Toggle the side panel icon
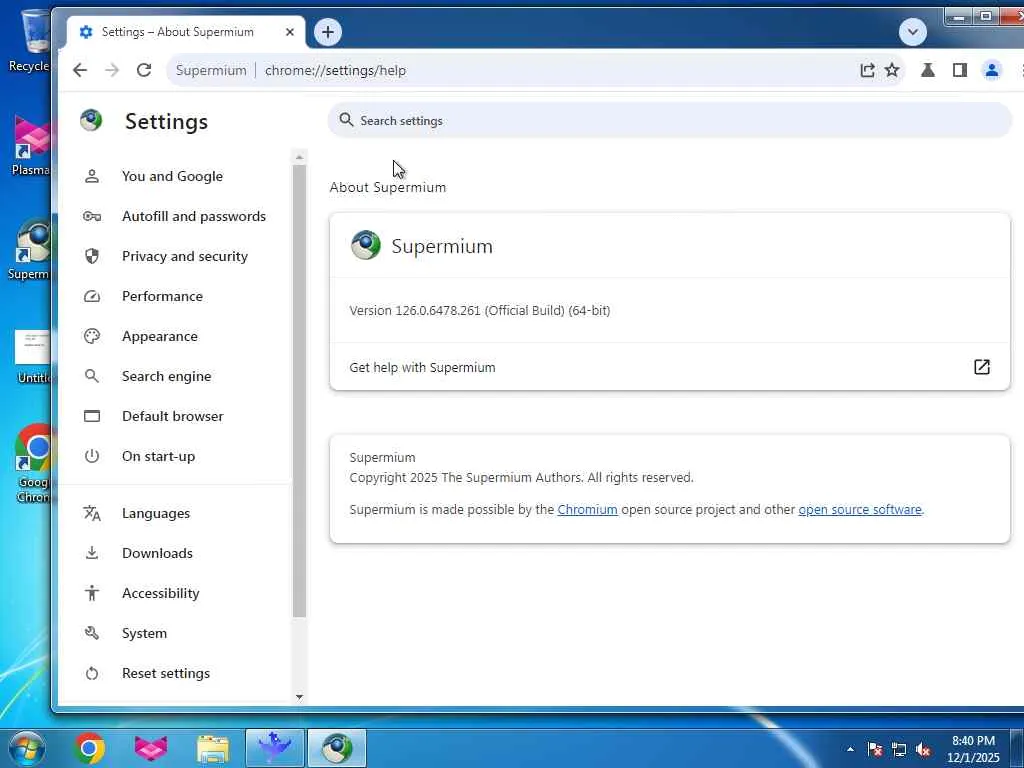The height and width of the screenshot is (768, 1024). [959, 70]
